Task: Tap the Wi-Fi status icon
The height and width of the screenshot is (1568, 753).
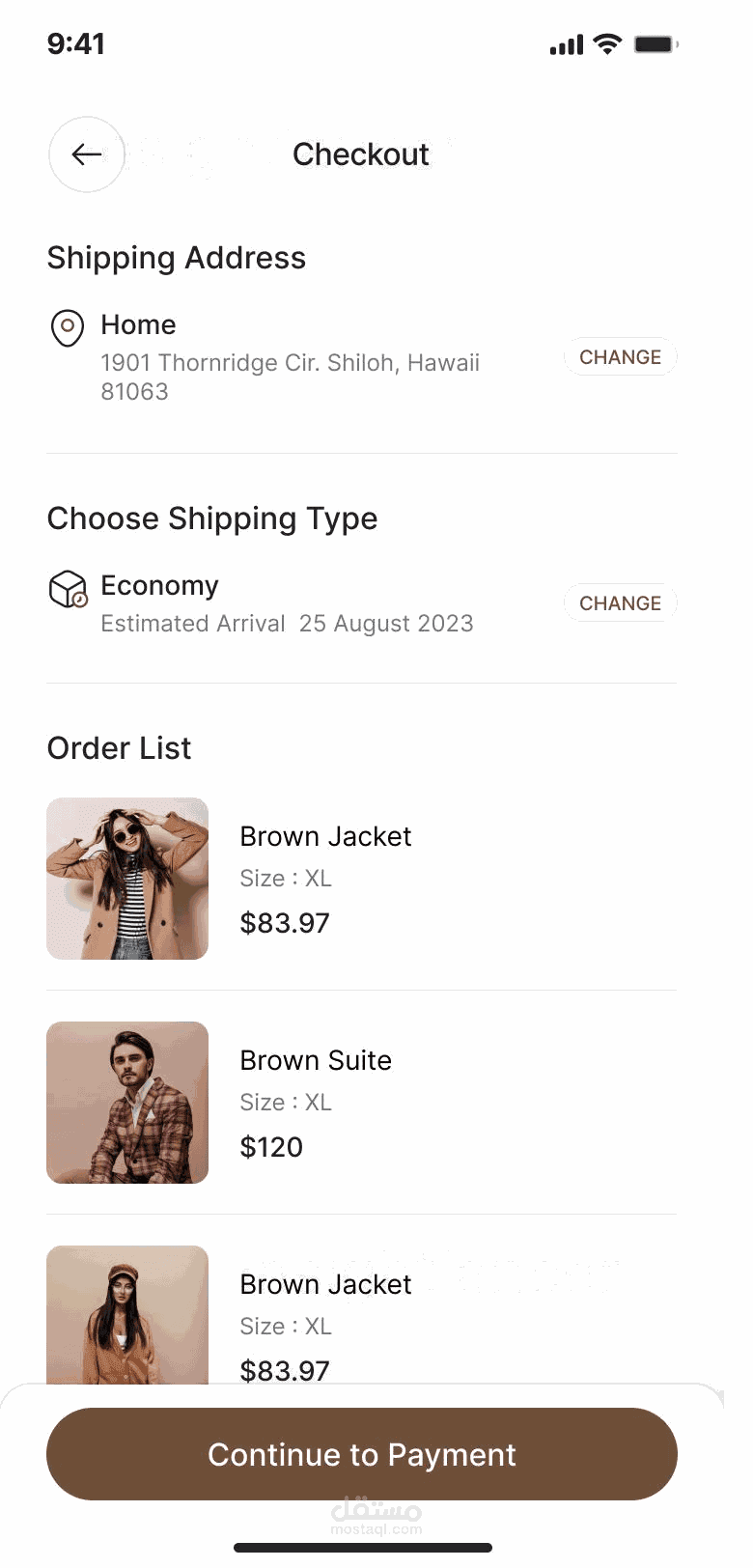Action: coord(607,43)
